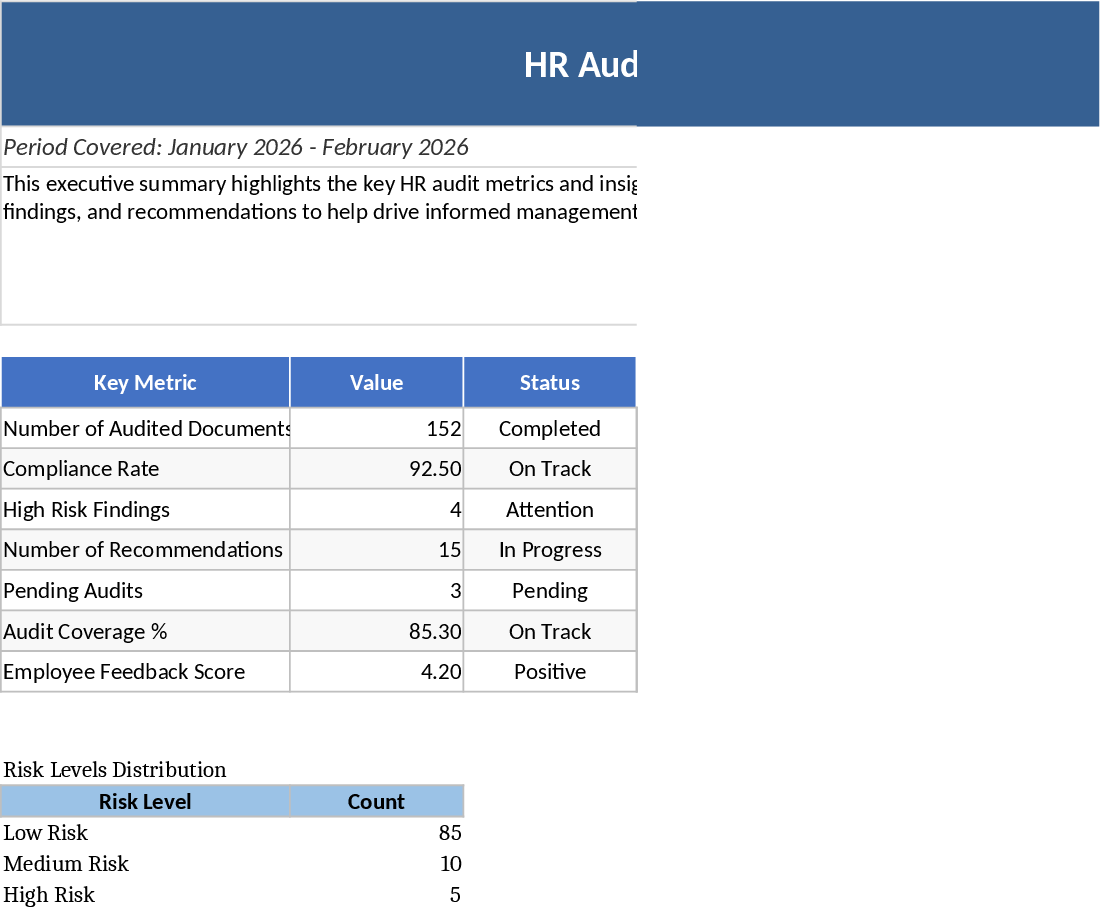Select the Number of Audited Documents cell
This screenshot has height=907, width=1100.
[146, 428]
